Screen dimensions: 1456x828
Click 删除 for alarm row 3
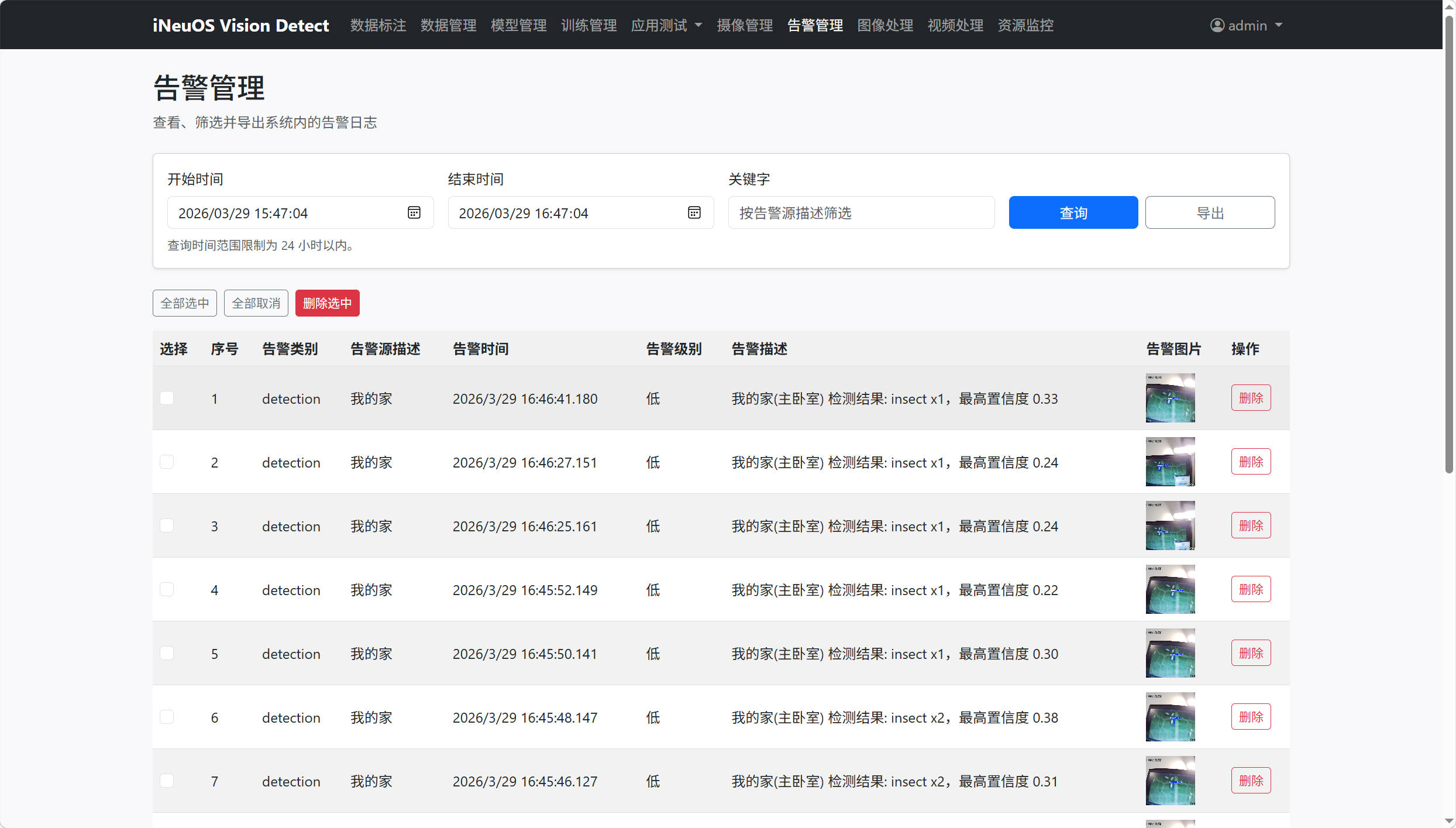pos(1251,525)
